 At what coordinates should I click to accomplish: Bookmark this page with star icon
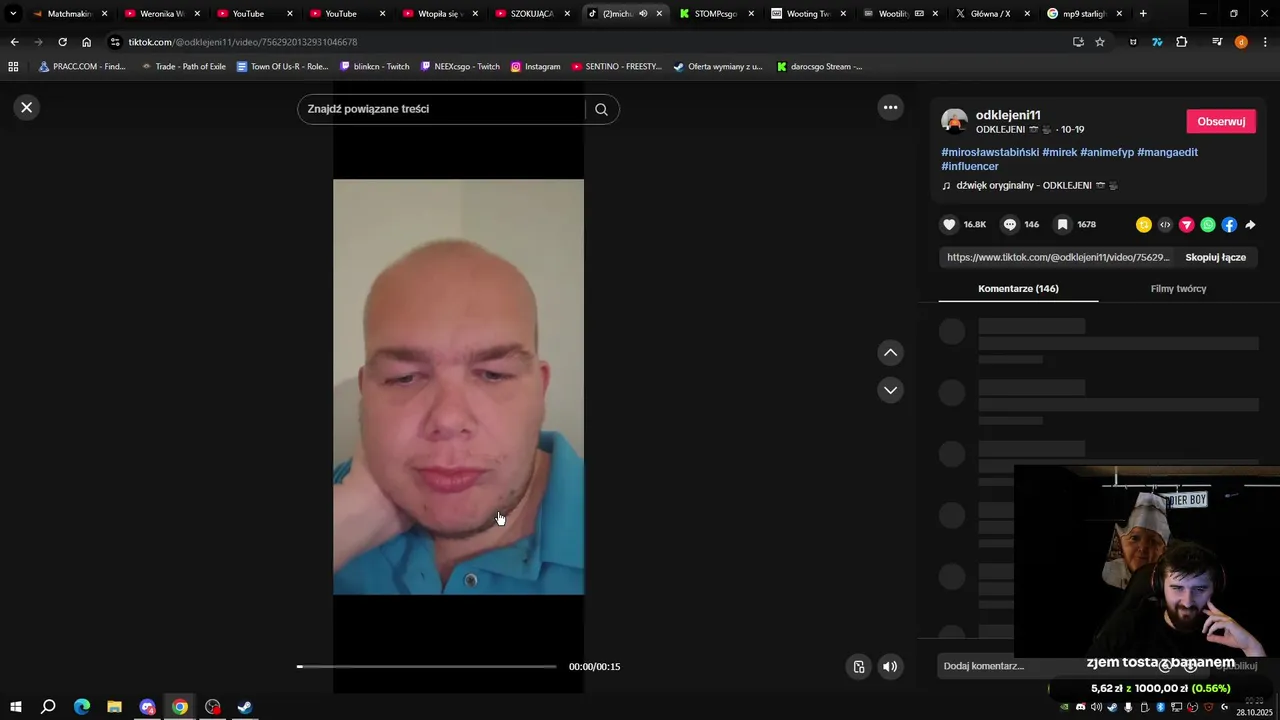coord(1100,42)
